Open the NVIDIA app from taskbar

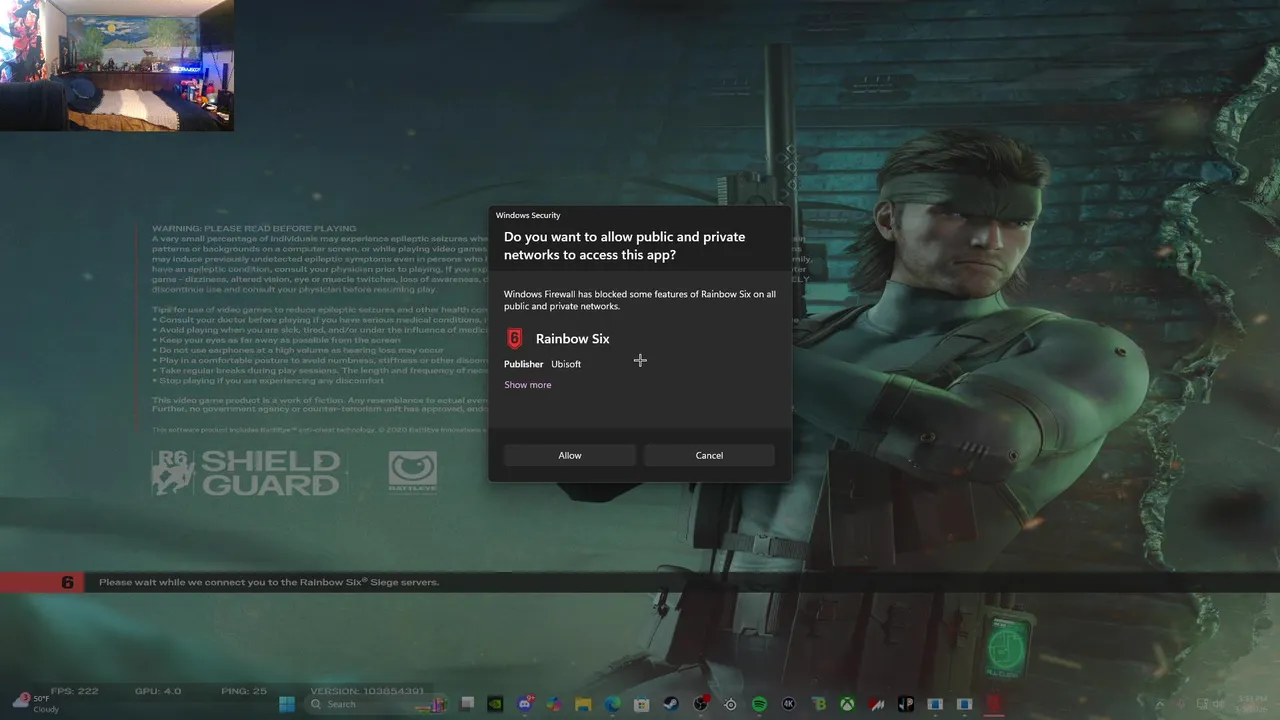pyautogui.click(x=495, y=704)
